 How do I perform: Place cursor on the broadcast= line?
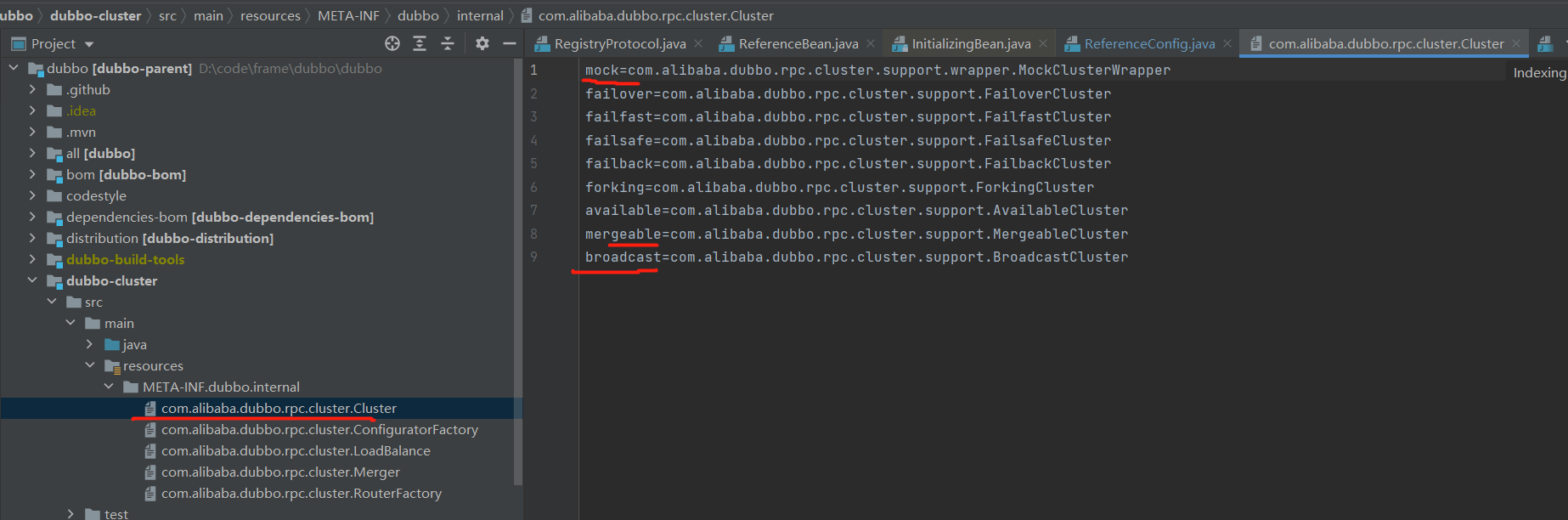[x=856, y=257]
